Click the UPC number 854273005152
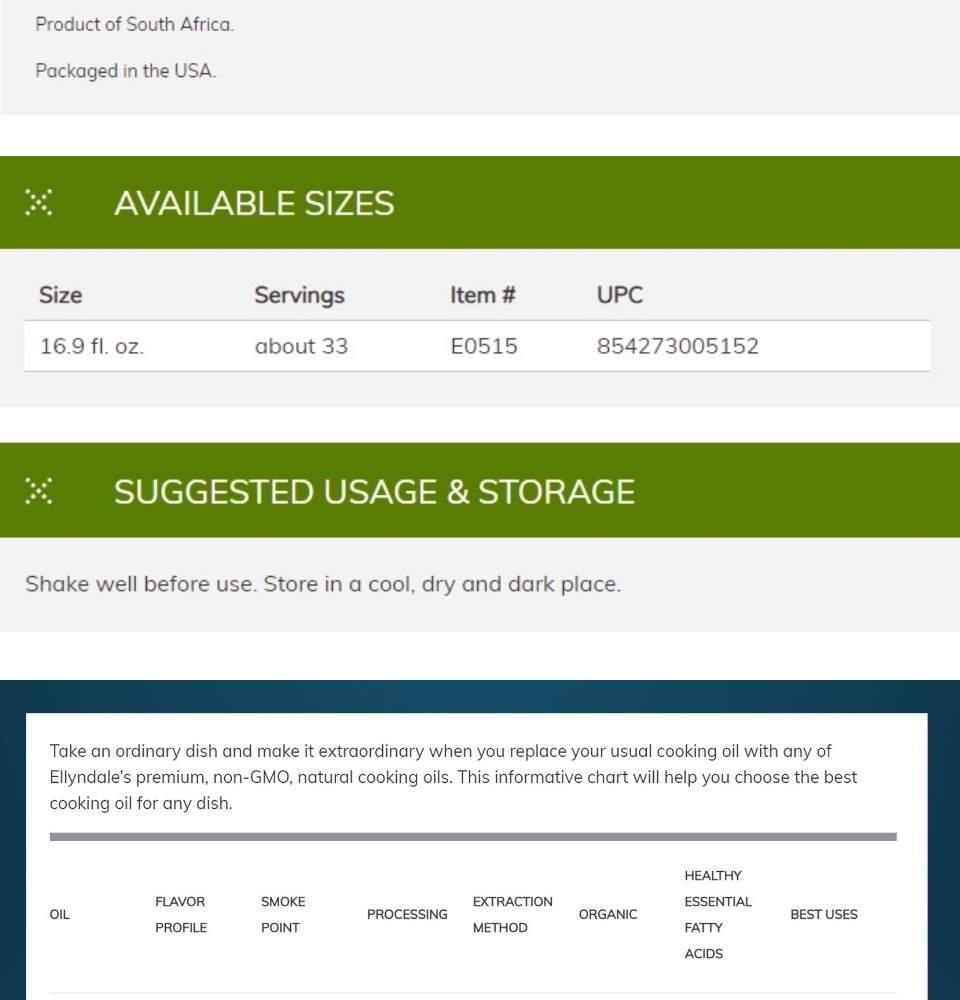This screenshot has height=1000, width=960. click(677, 346)
